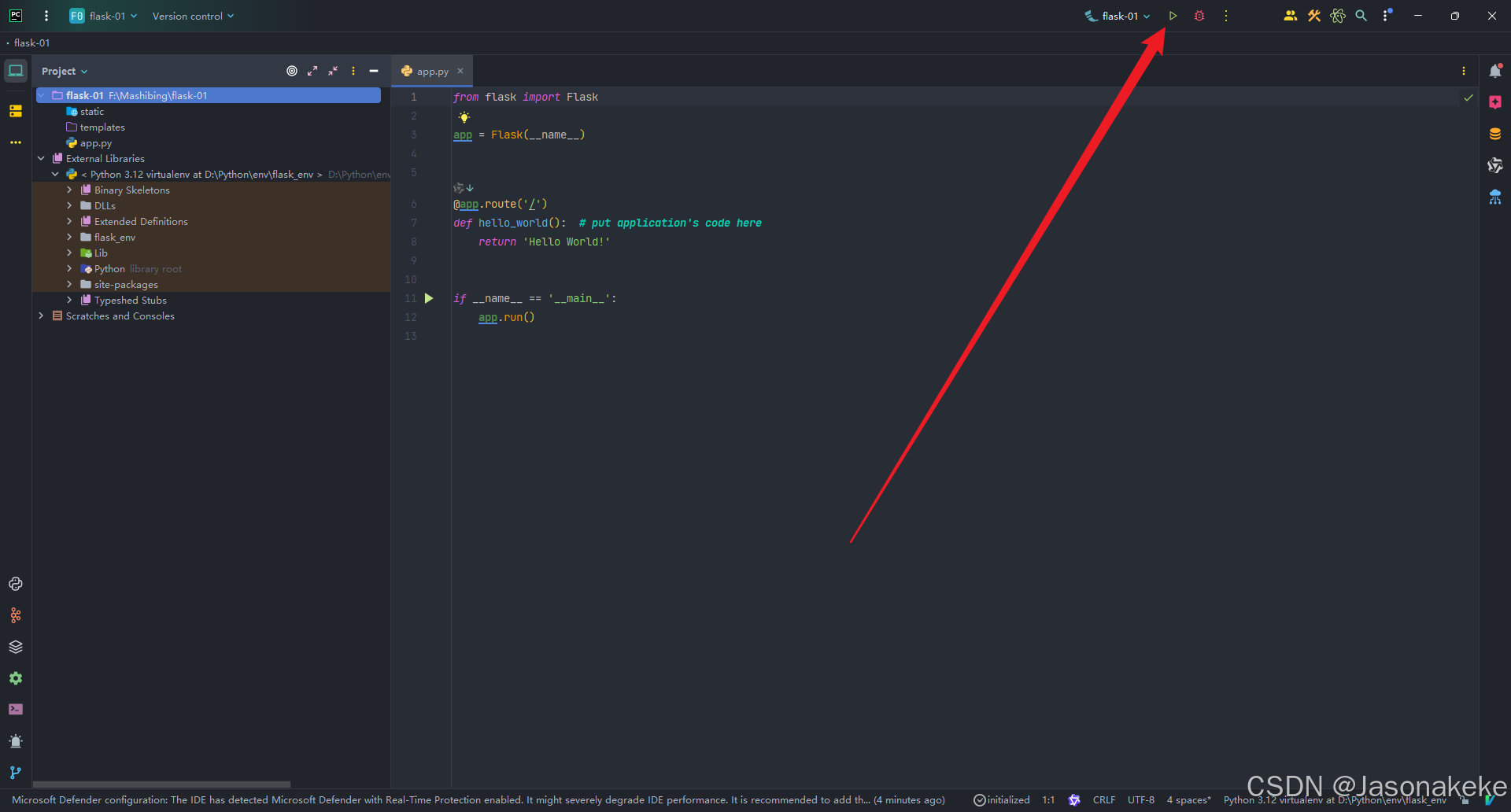Open editor tabs options menu
Screen dimensions: 1511x812
[1464, 71]
